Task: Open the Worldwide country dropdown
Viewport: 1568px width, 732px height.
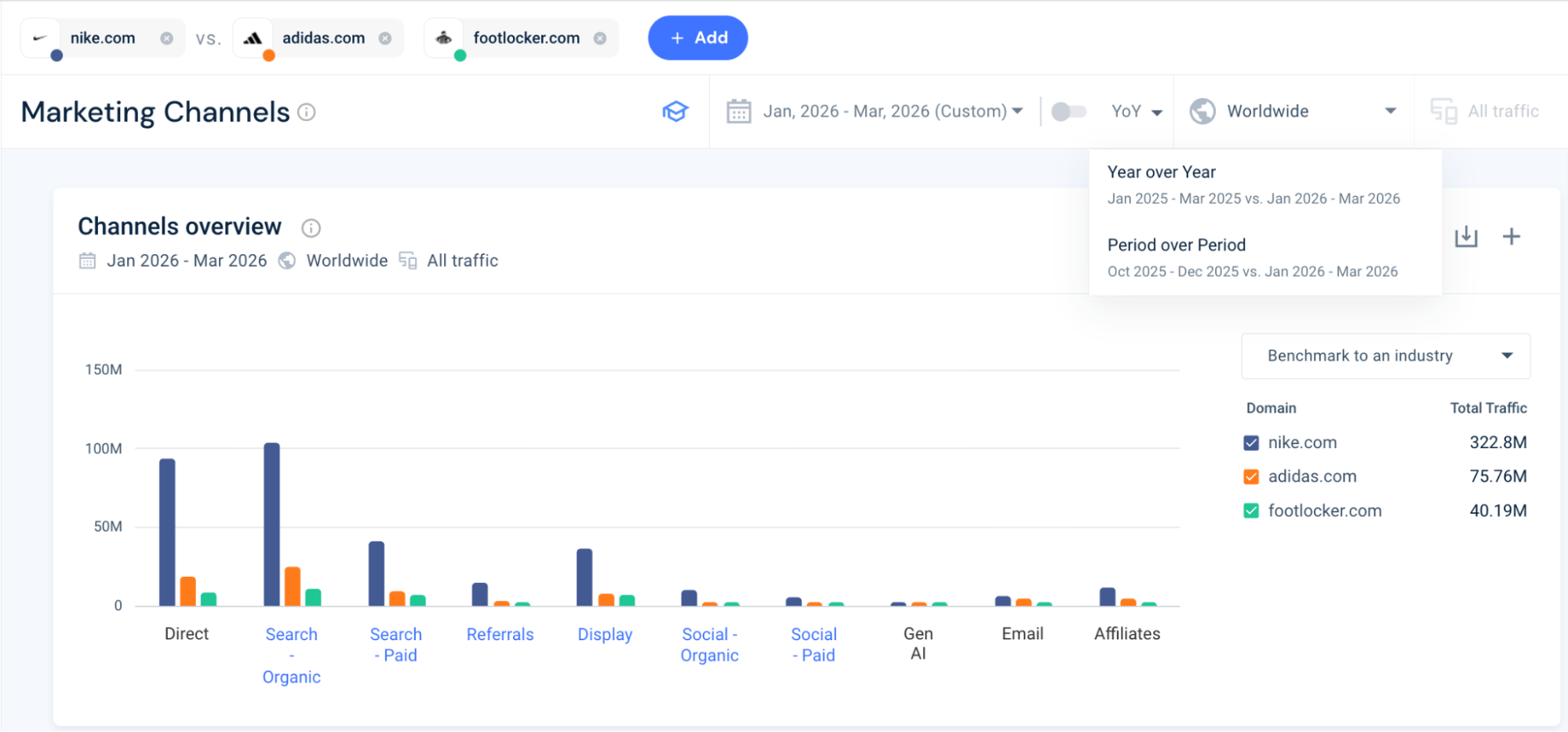Action: [x=1293, y=111]
